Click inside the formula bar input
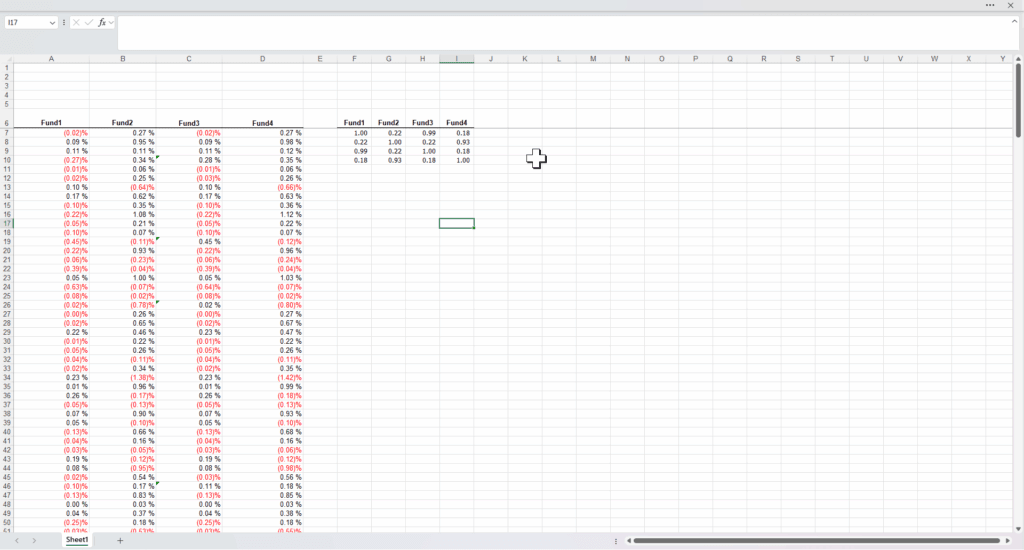 560,32
